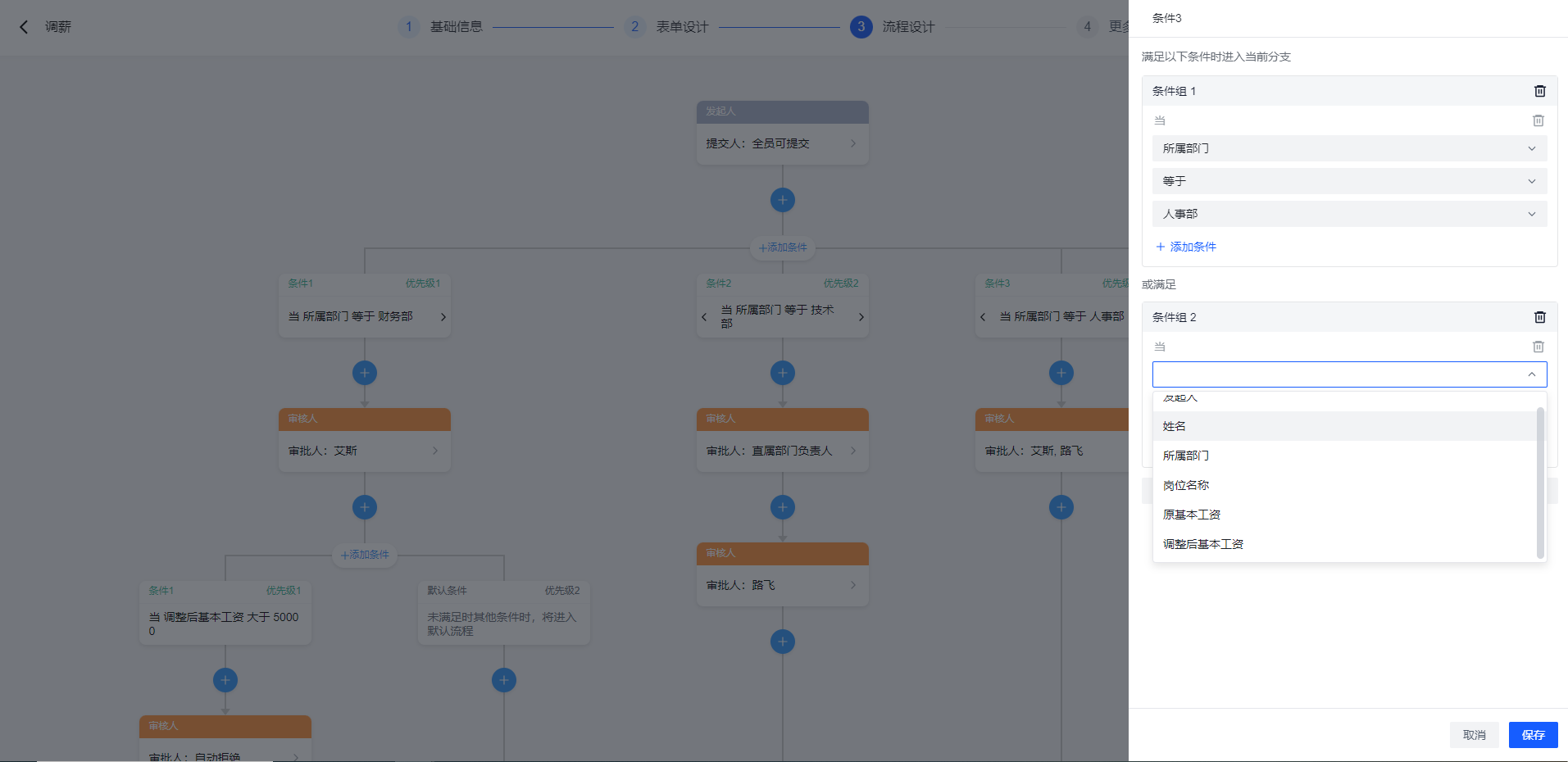Click the 保存 button
Image resolution: width=1568 pixels, height=762 pixels.
1532,735
